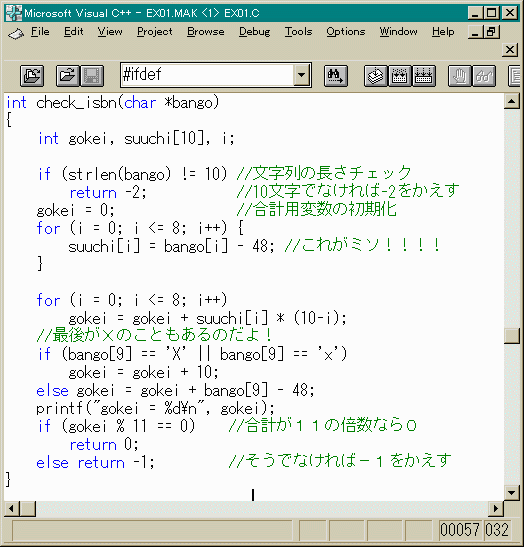Click the Compile File toolbar icon

pyautogui.click(x=376, y=75)
